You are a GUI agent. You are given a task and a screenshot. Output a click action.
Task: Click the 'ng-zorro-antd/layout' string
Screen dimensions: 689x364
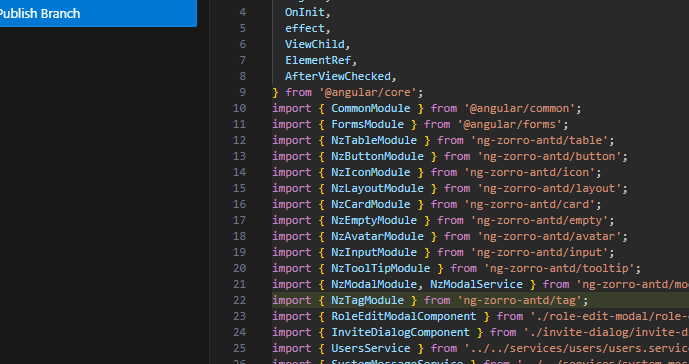tap(549, 188)
